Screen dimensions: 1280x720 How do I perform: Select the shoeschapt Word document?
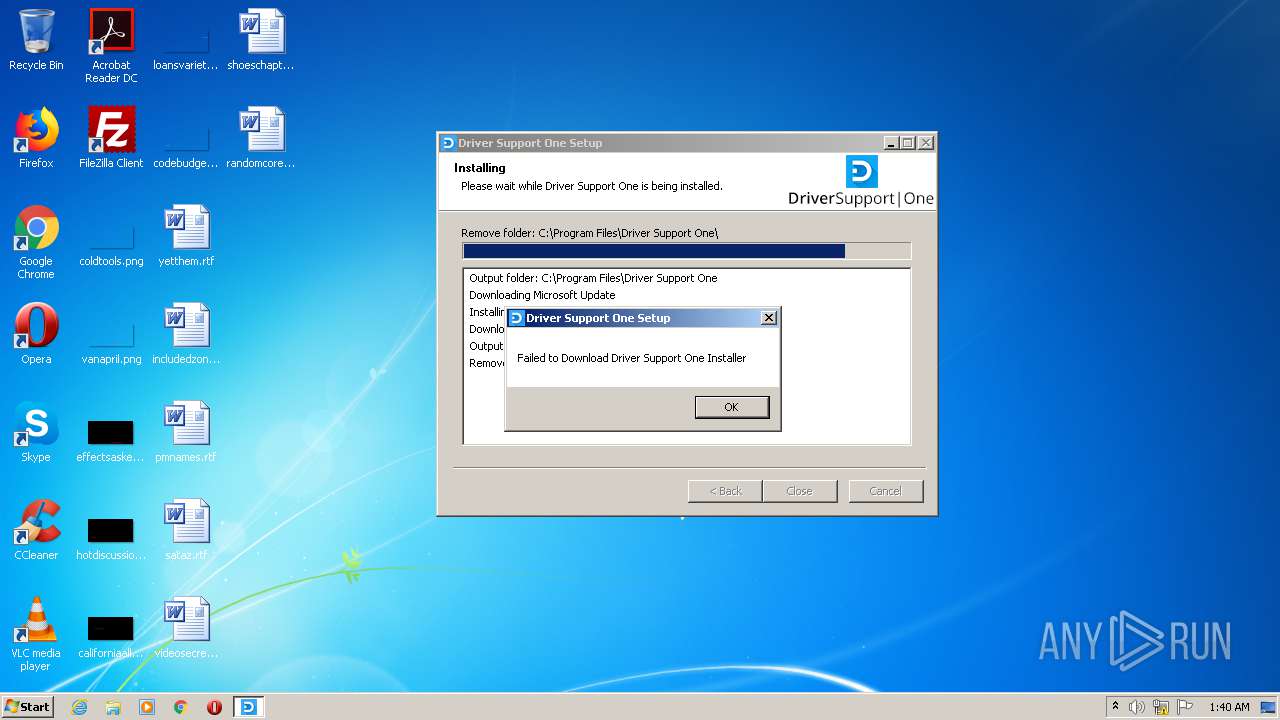(261, 40)
